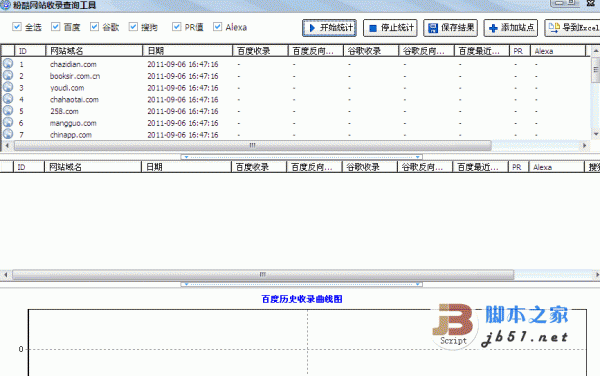
Task: Click lower table 百度收录 column header
Action: click(x=259, y=167)
